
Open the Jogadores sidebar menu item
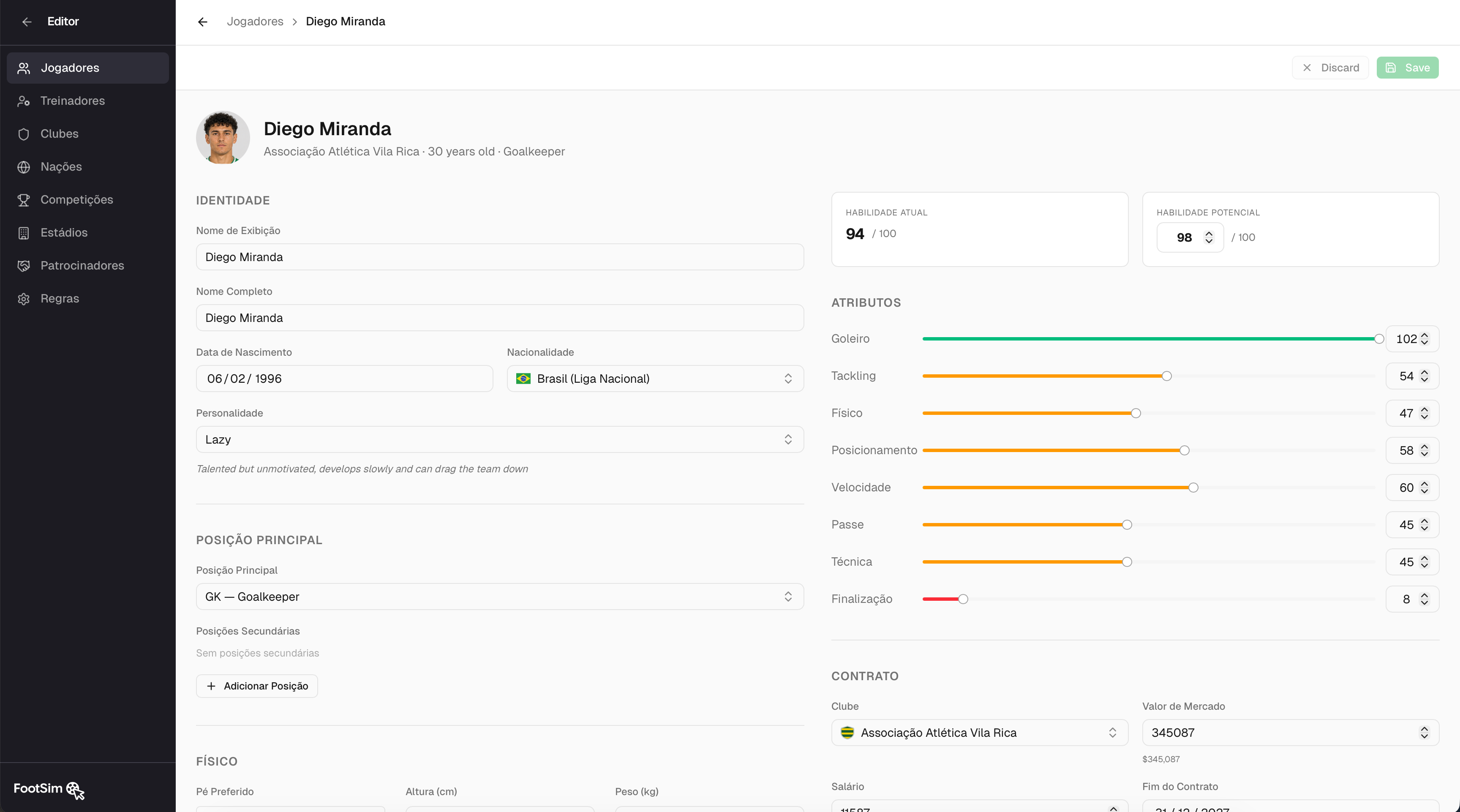click(x=88, y=68)
